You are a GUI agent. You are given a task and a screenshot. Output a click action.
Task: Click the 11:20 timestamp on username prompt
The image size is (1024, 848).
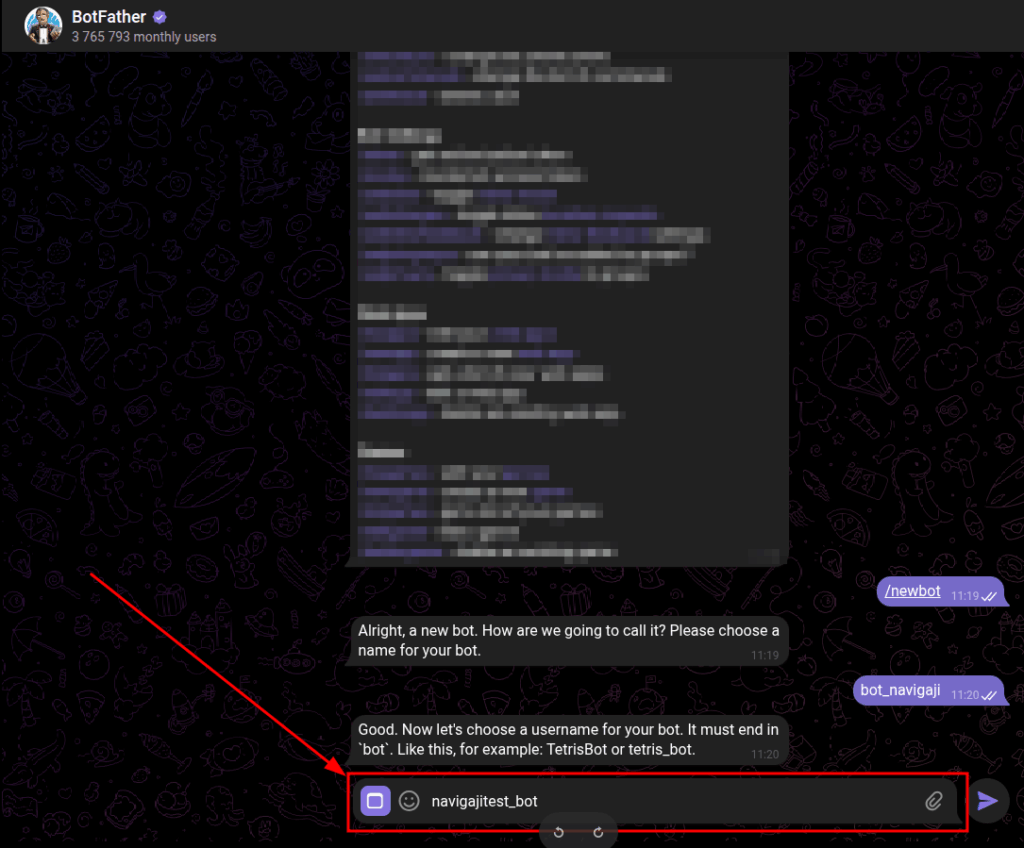(x=765, y=754)
